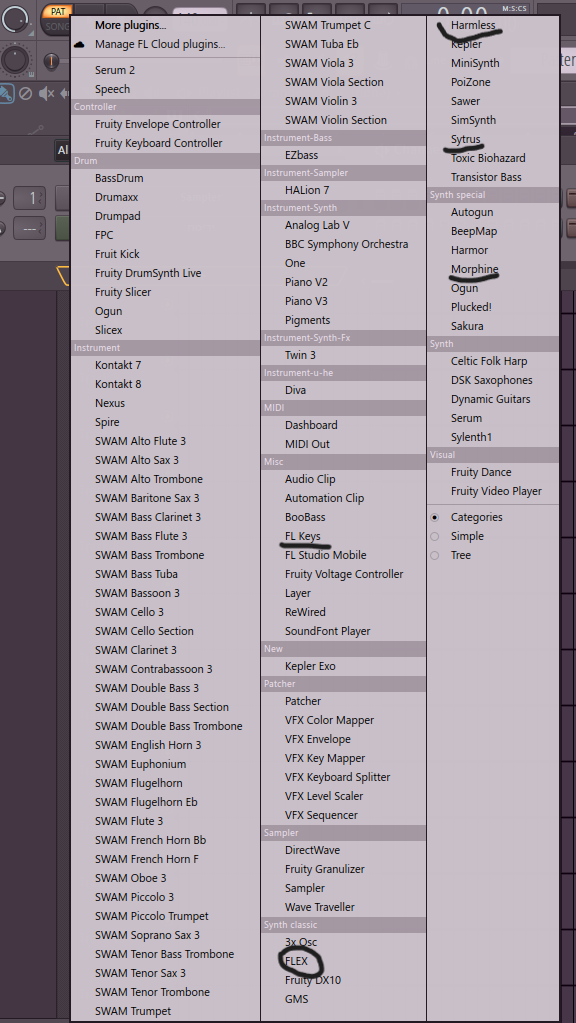
Task: Choose Sytrus synth
Action: 465,139
